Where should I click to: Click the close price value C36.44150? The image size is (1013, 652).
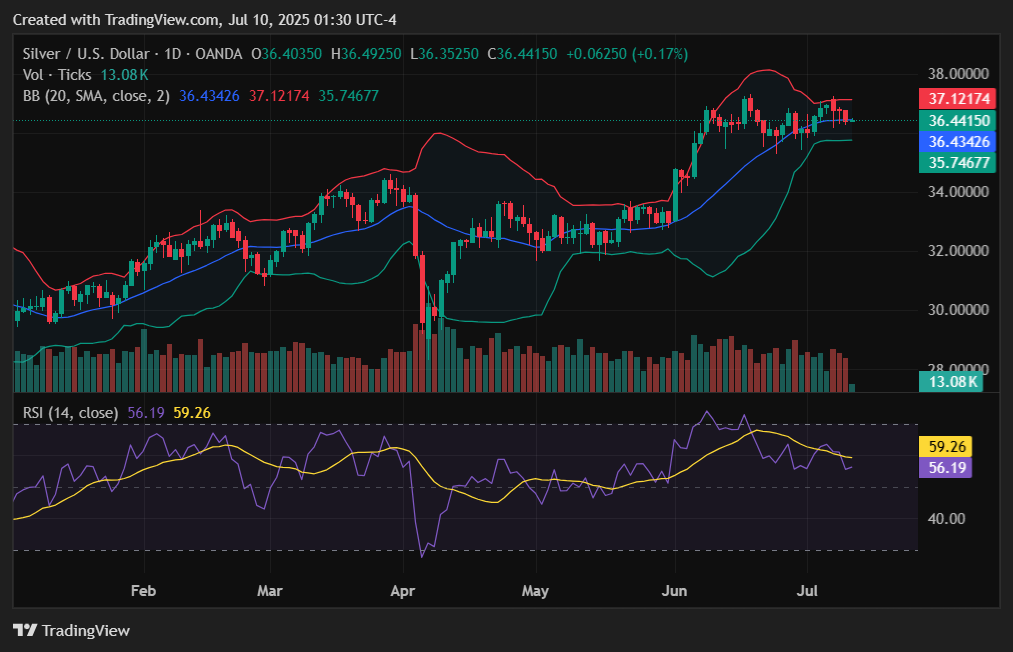click(x=522, y=54)
